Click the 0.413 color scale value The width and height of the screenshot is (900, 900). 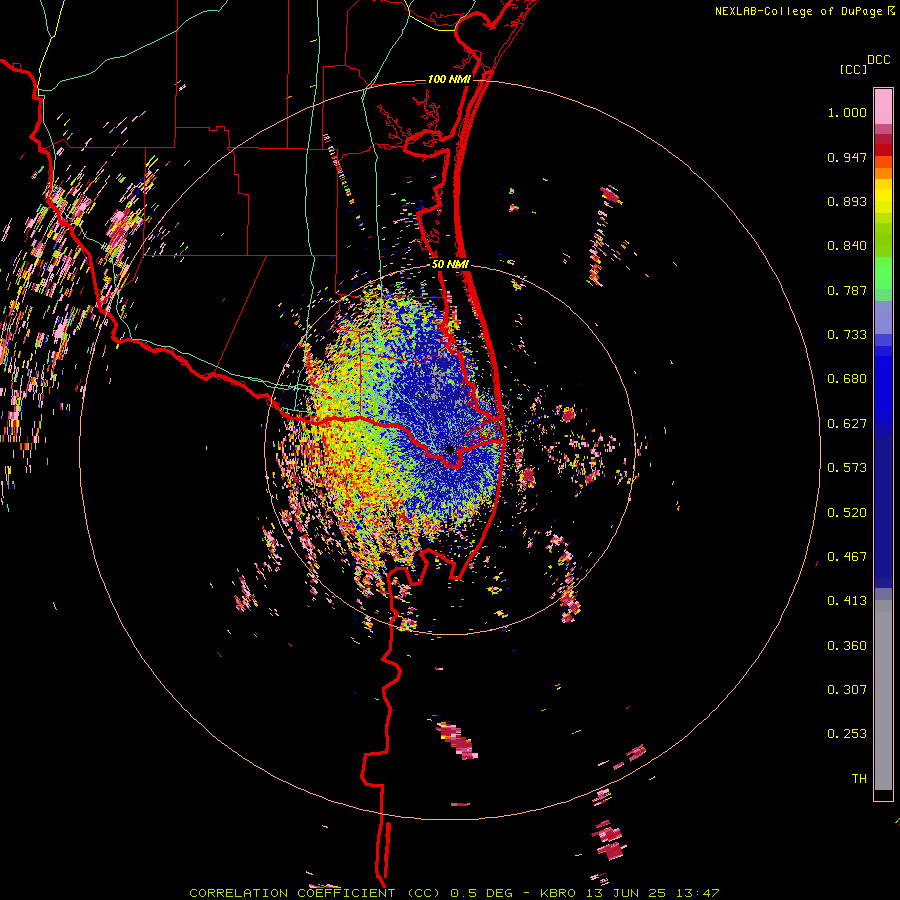847,601
